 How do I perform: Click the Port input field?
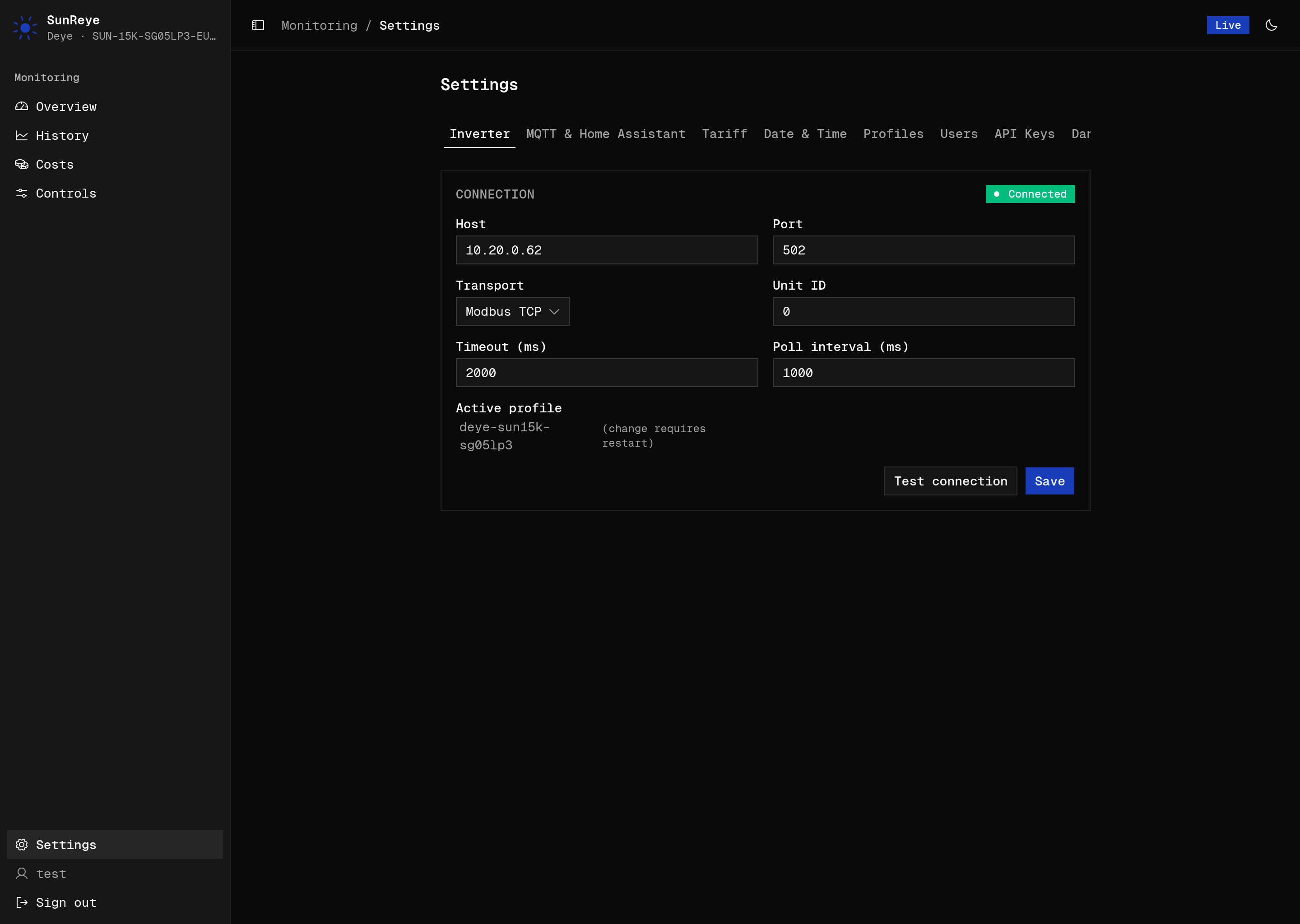click(923, 250)
